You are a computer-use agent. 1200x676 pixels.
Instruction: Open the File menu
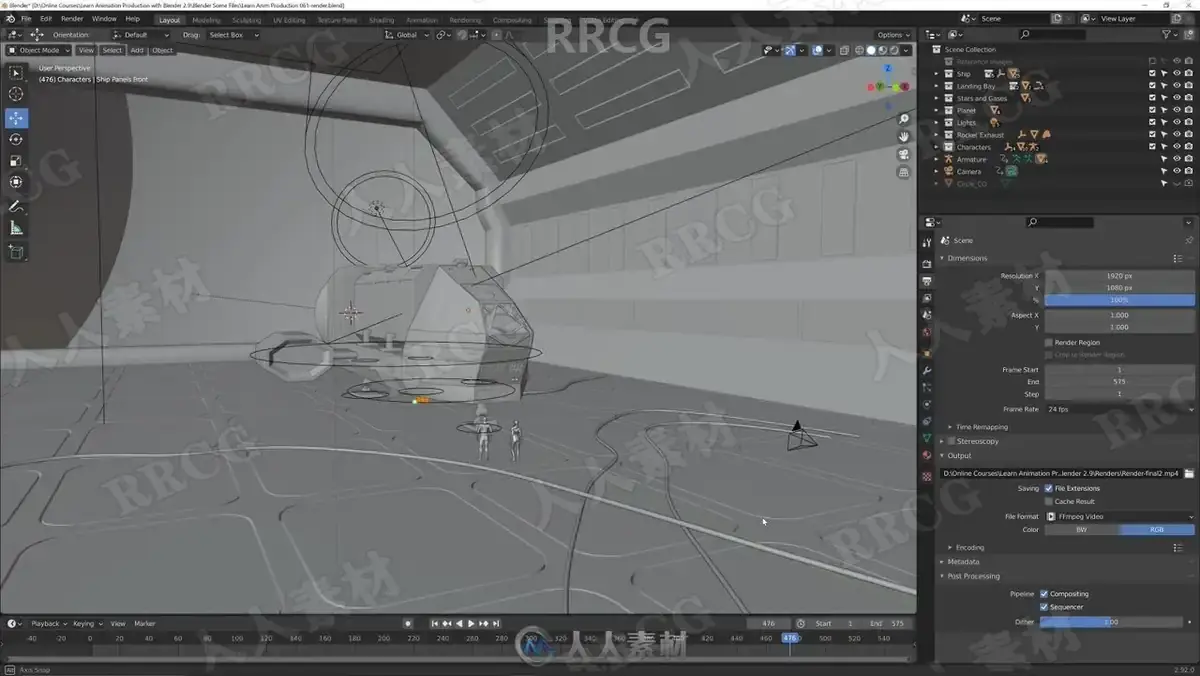pos(26,19)
